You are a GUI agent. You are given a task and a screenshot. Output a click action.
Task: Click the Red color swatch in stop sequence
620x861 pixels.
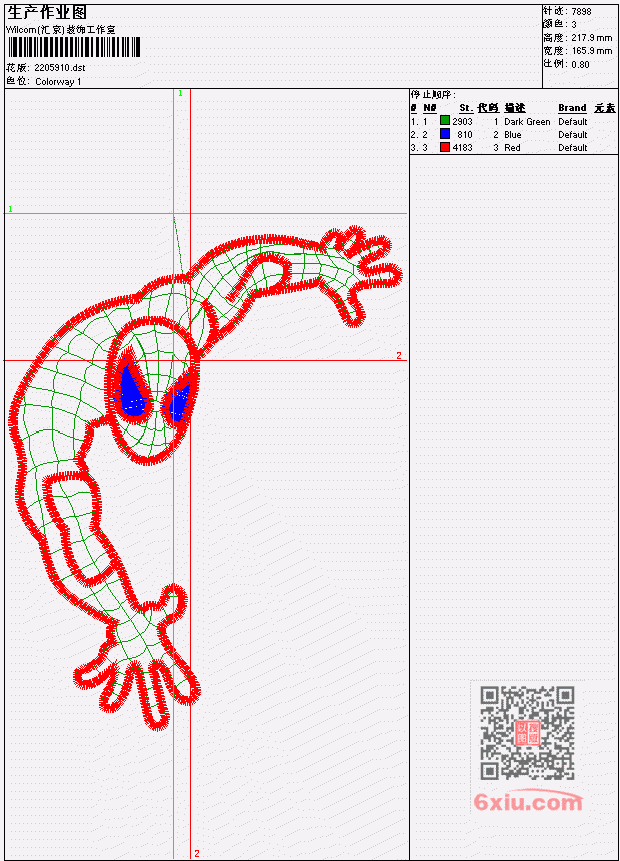(x=445, y=147)
